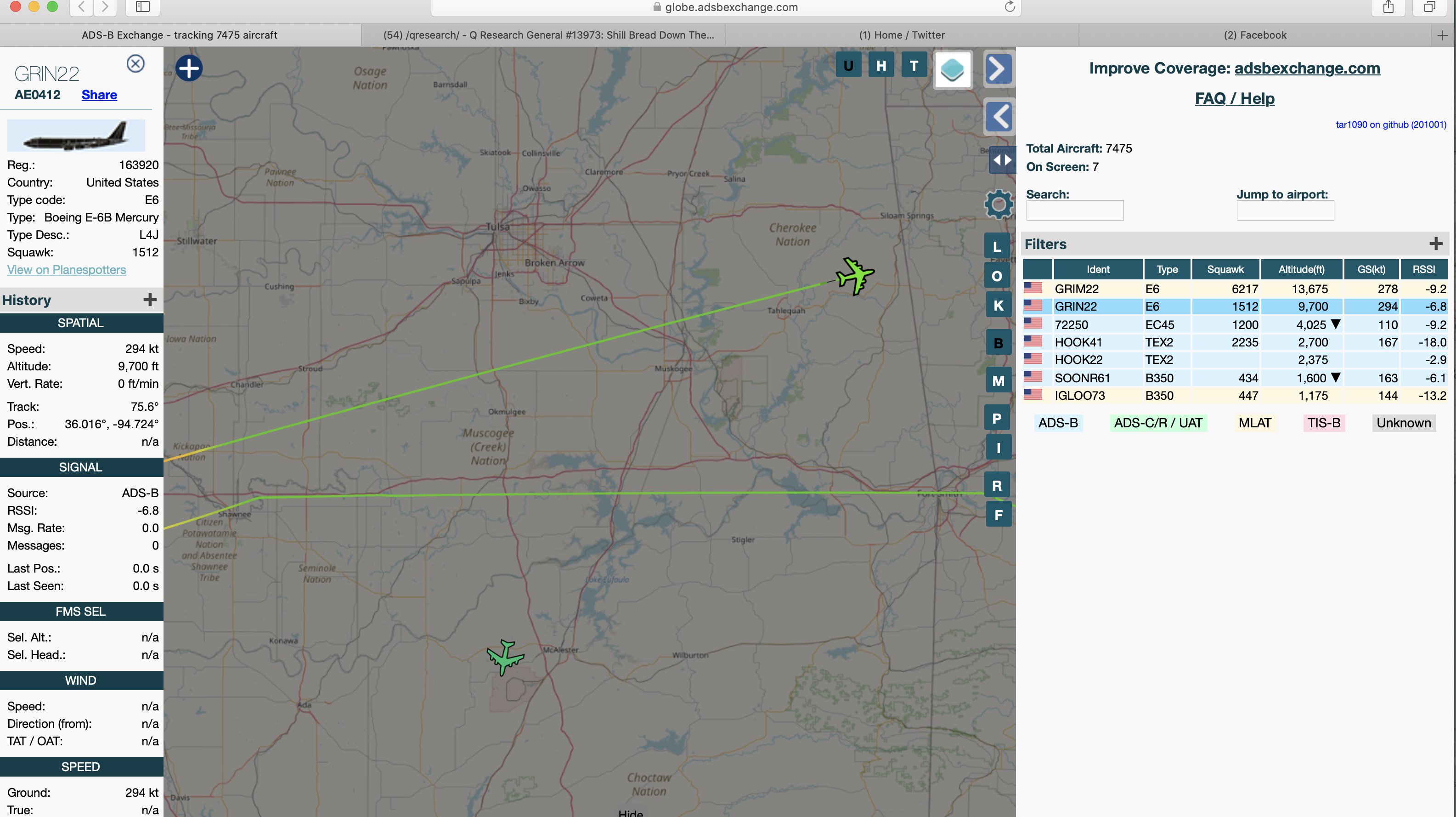Click the Unknown legend swatch

1404,423
